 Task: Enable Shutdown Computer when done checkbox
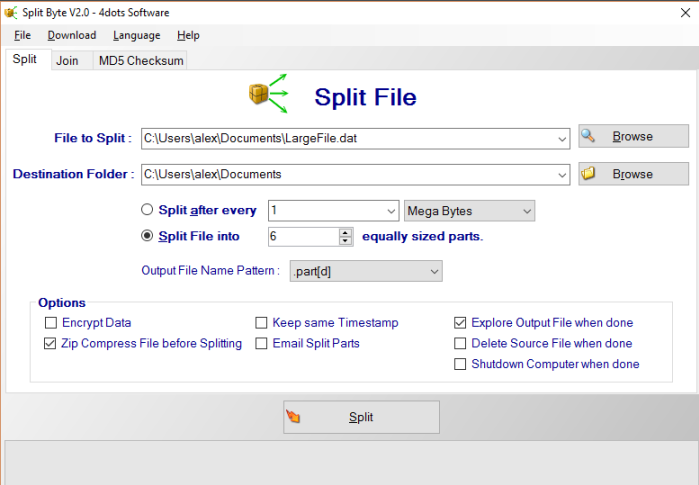point(460,364)
